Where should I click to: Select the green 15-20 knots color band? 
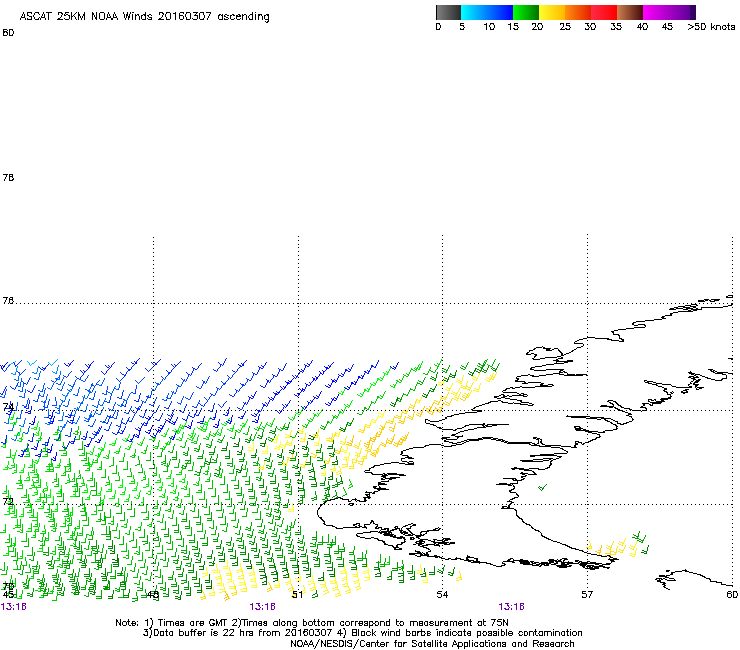526,12
